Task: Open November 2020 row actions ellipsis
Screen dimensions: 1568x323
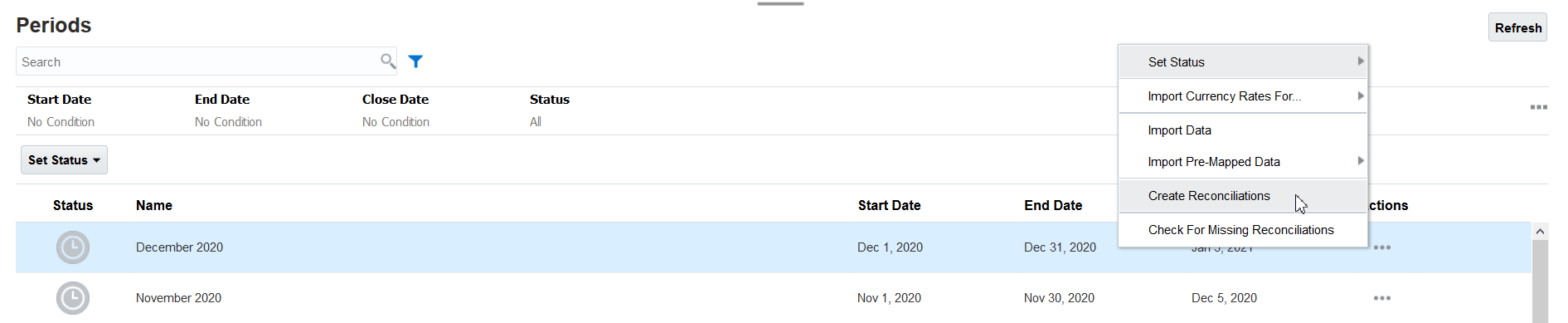Action: [x=1381, y=298]
